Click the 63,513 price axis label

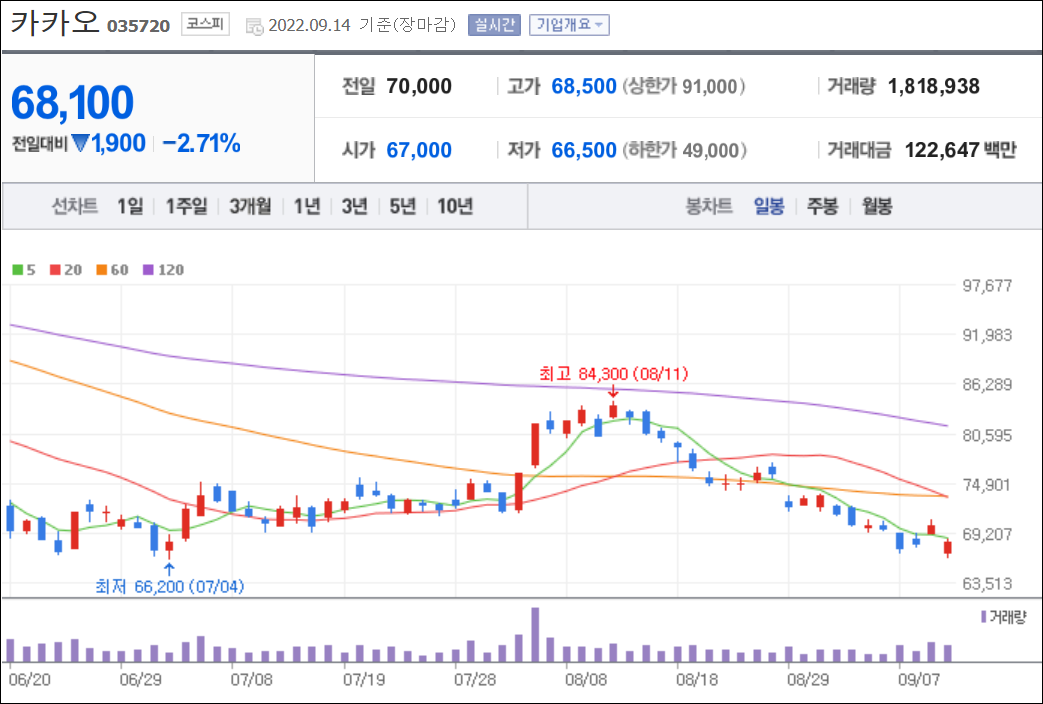coord(987,584)
